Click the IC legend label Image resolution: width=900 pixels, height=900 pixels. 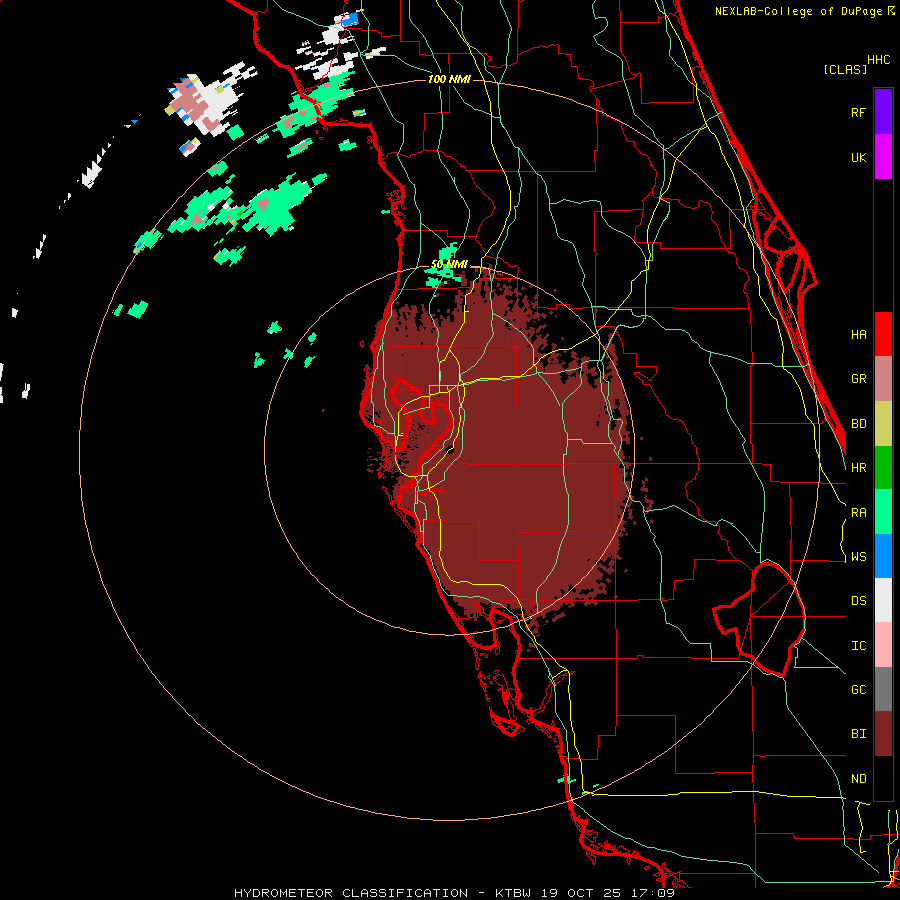click(x=858, y=645)
